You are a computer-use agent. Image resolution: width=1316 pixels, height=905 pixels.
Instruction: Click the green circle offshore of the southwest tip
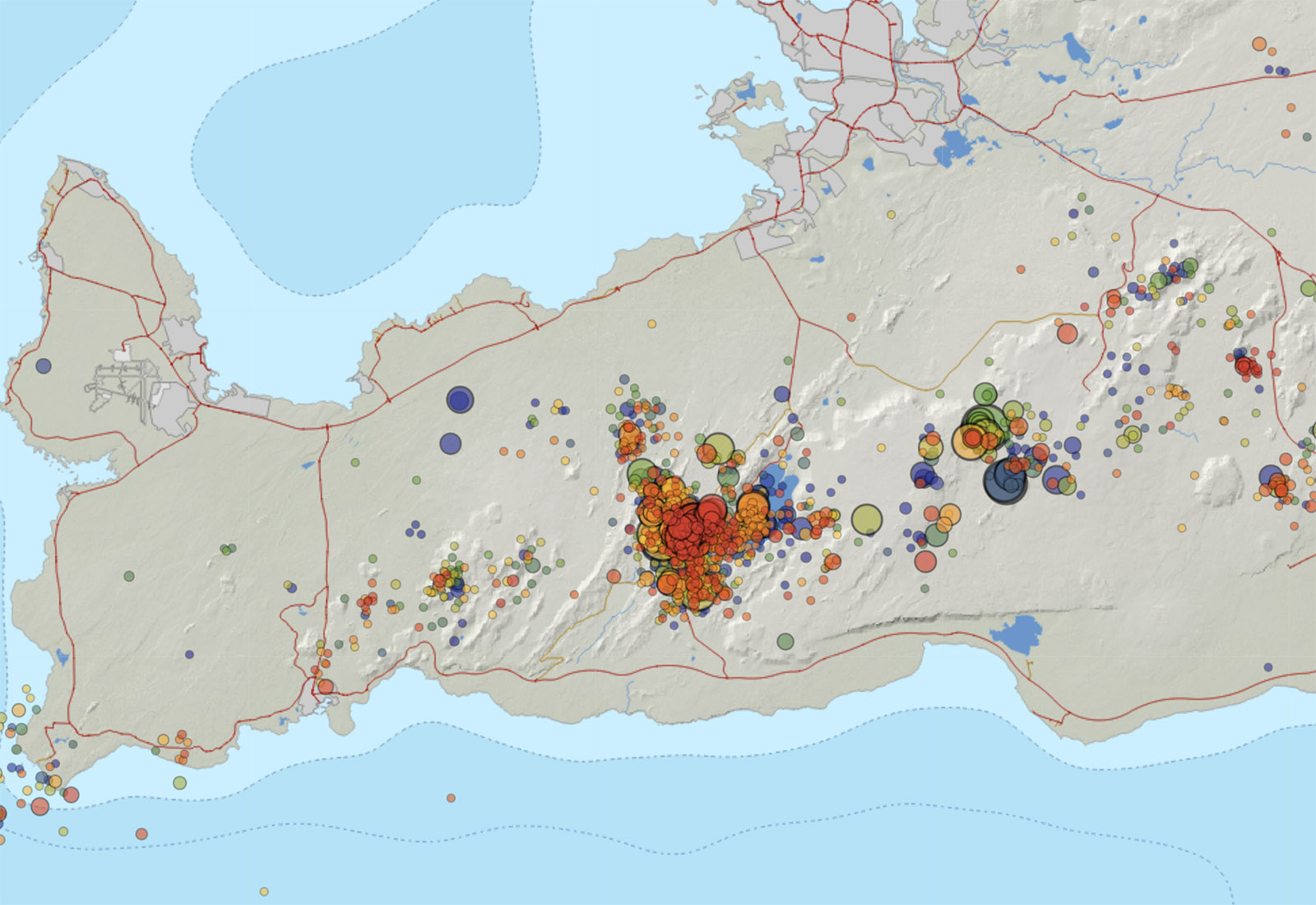coord(179,782)
